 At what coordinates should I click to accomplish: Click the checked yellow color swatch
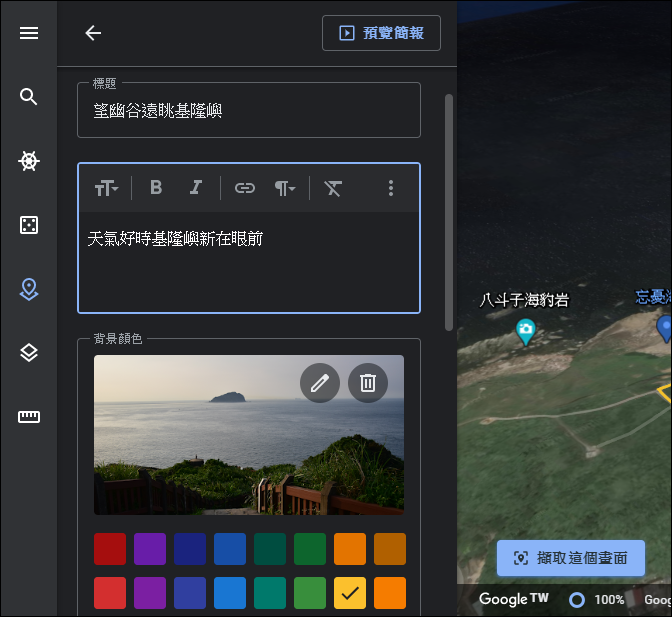(x=350, y=593)
